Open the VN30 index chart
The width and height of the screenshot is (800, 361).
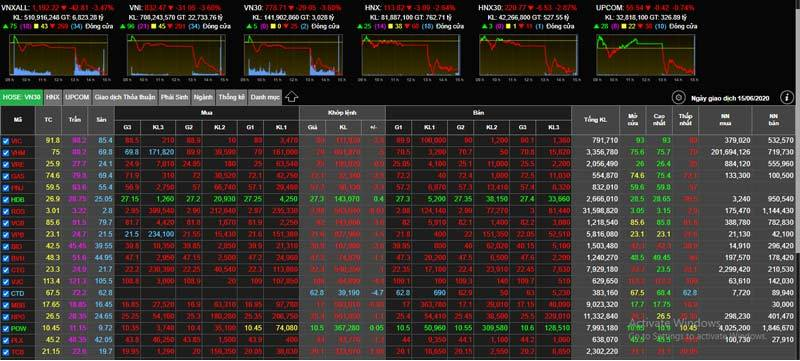293,55
